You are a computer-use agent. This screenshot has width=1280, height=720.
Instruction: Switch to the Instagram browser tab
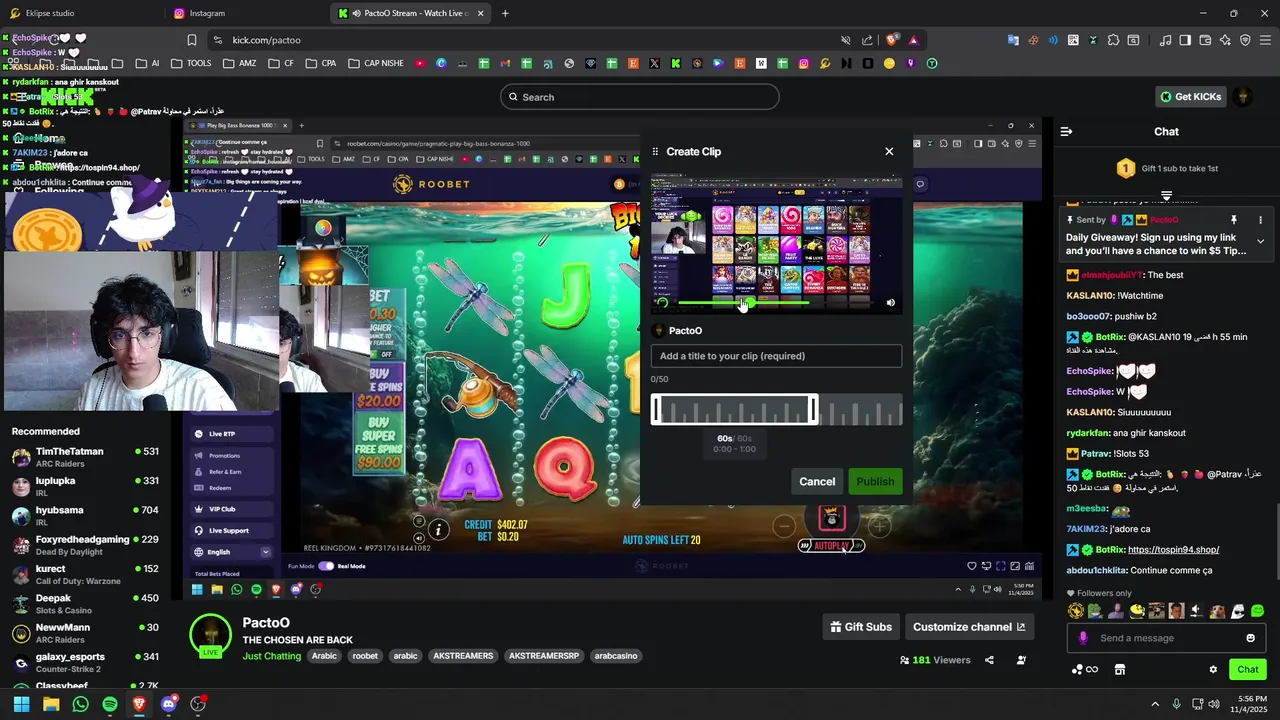click(245, 13)
